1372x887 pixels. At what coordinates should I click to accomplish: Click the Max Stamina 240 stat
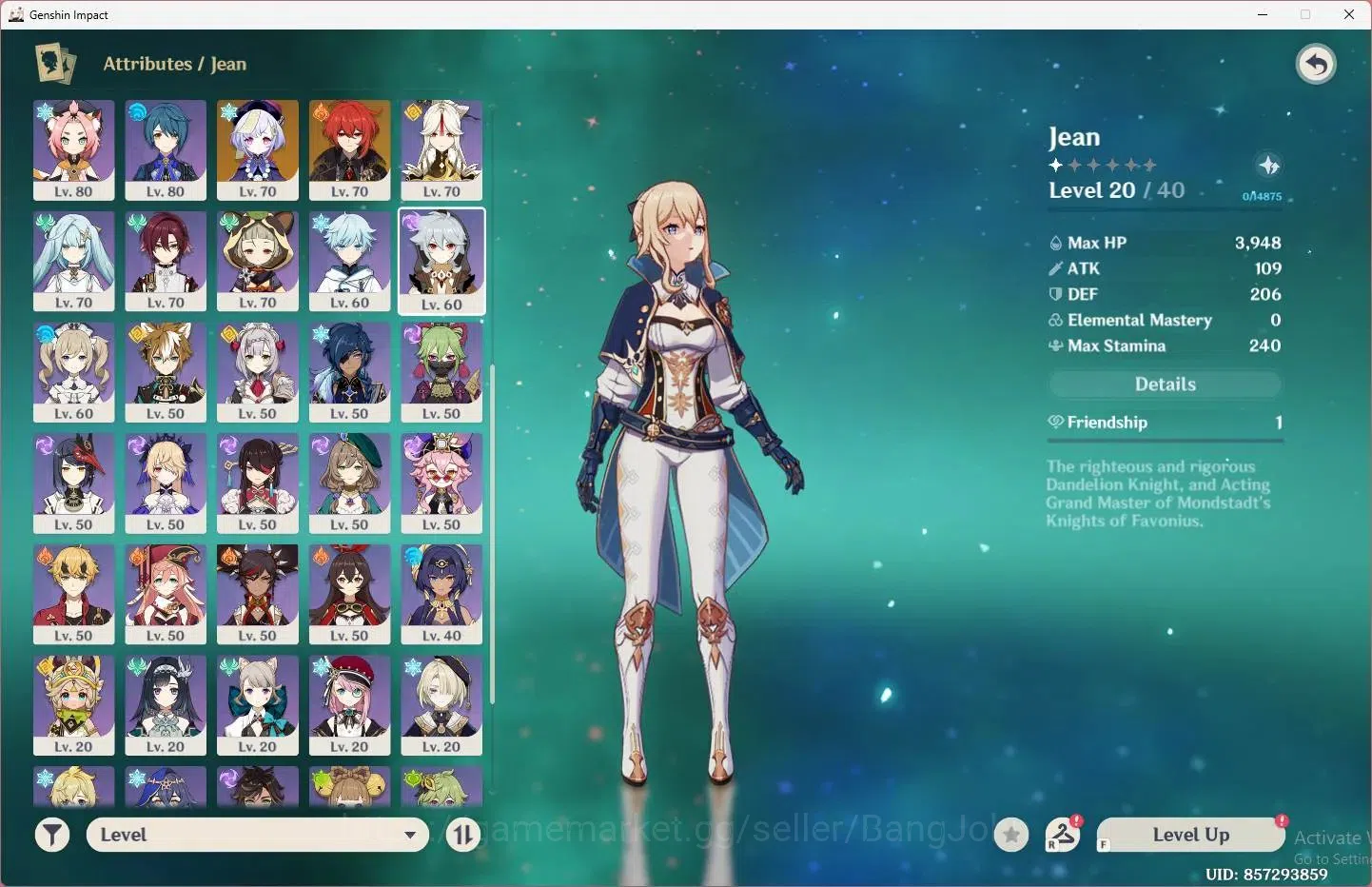[1165, 345]
